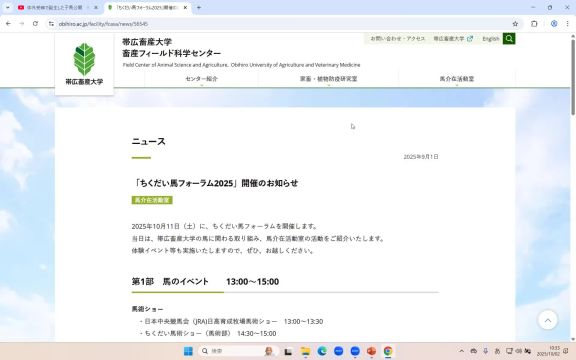Expand the センター紹介 menu
The image size is (576, 360).
pyautogui.click(x=201, y=79)
